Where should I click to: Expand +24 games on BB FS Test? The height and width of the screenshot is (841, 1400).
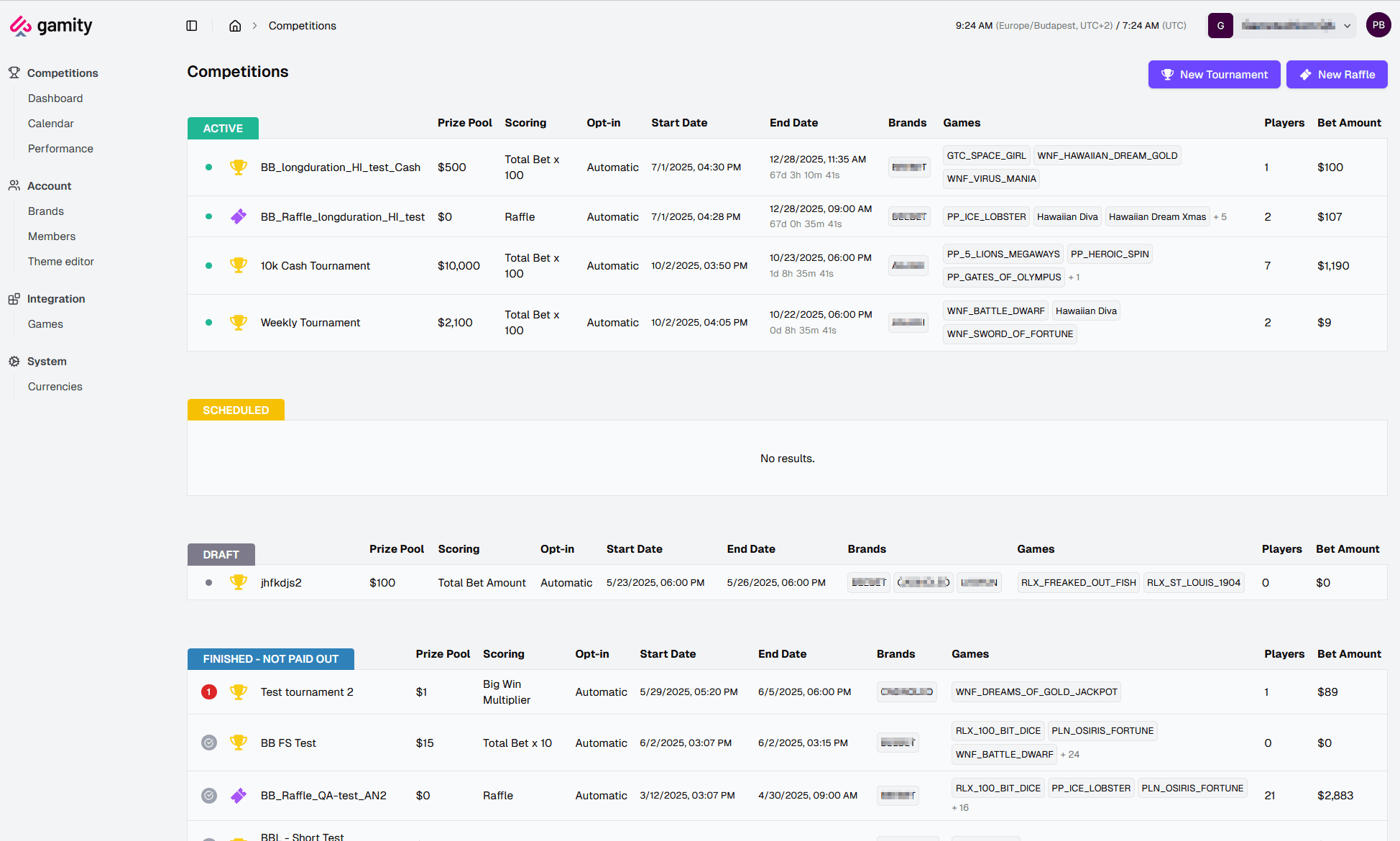click(1070, 755)
